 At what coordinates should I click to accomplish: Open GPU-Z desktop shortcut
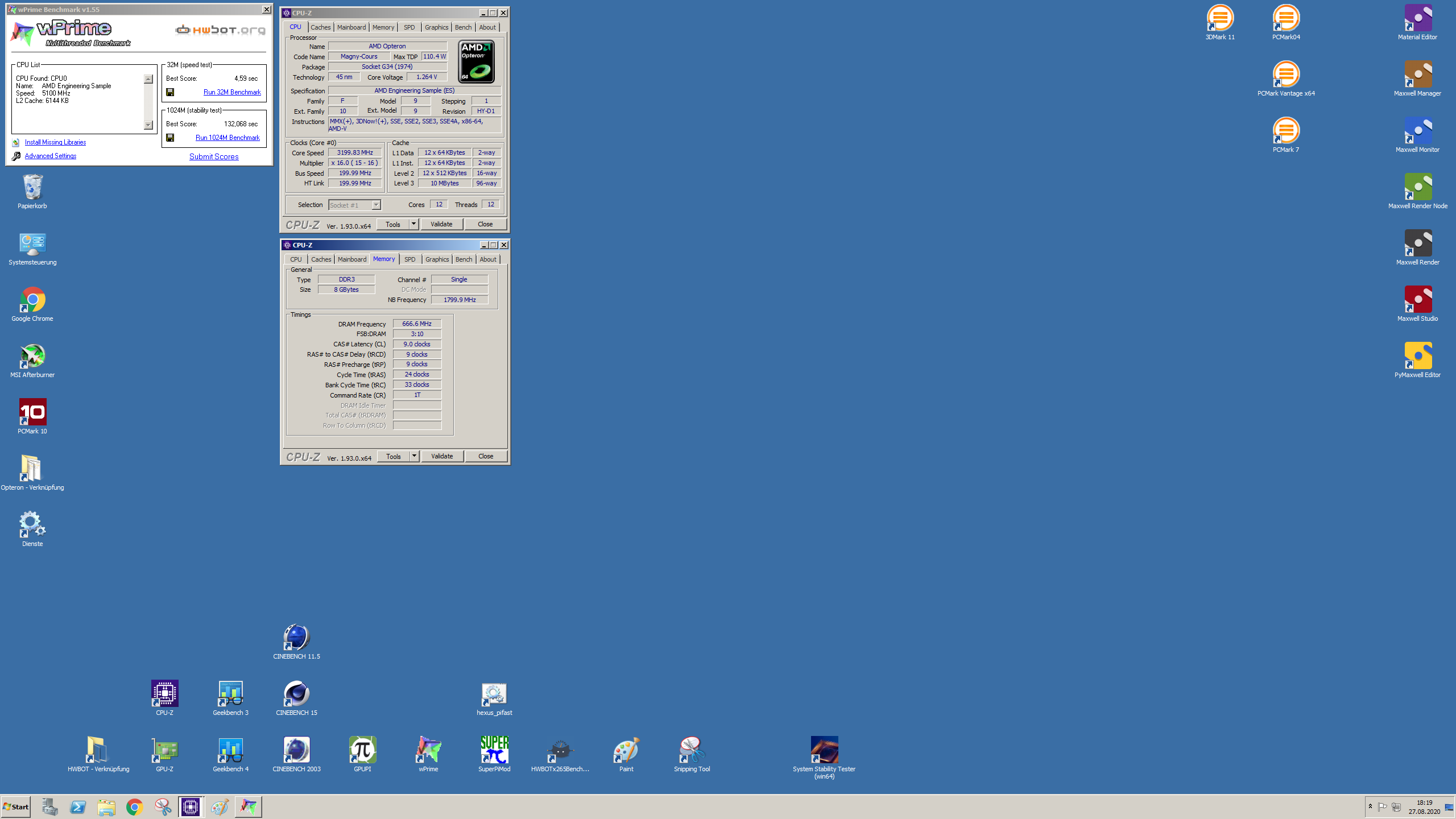(x=164, y=755)
